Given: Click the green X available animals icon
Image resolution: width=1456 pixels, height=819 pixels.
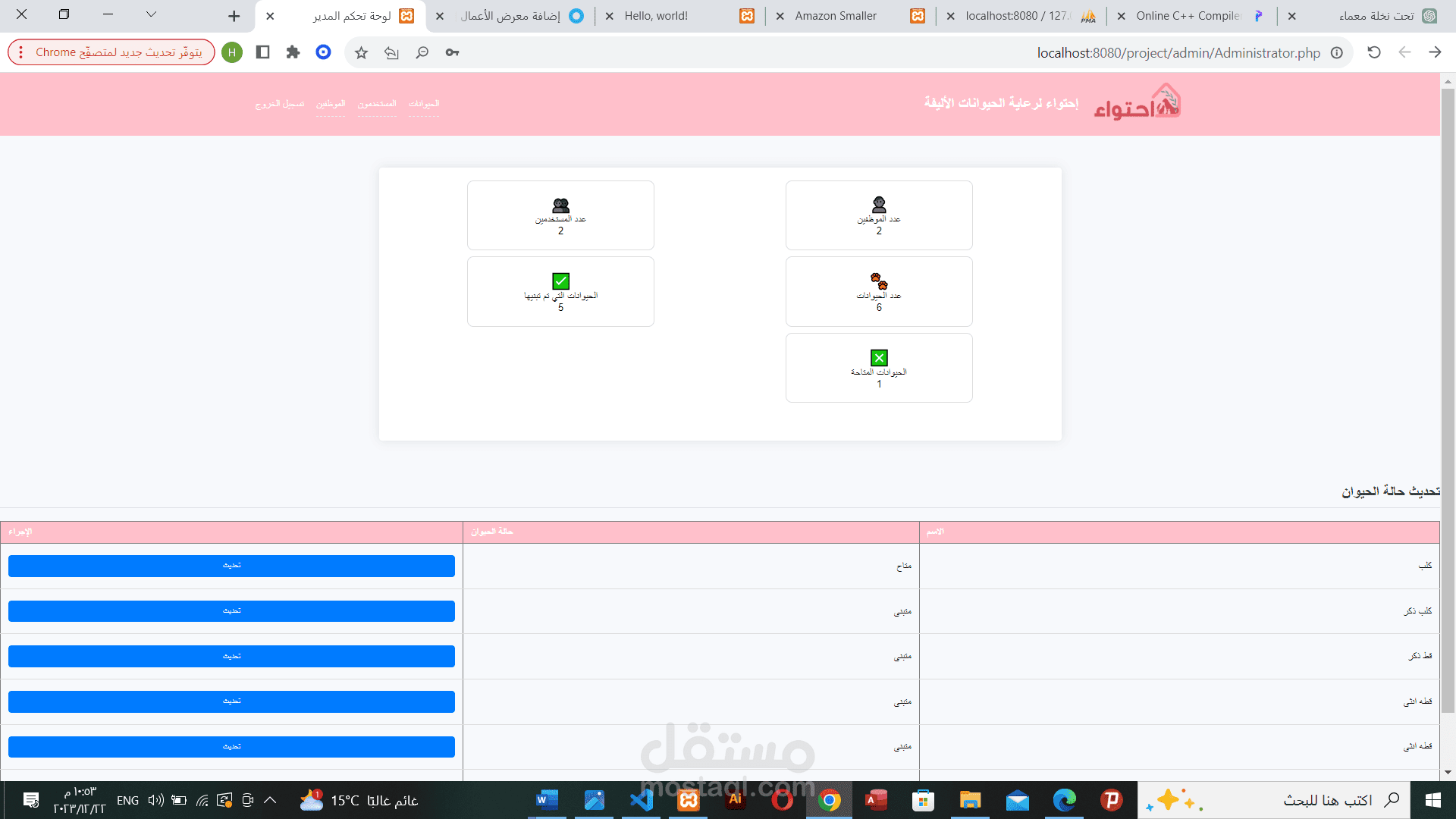Looking at the screenshot, I should (x=879, y=358).
